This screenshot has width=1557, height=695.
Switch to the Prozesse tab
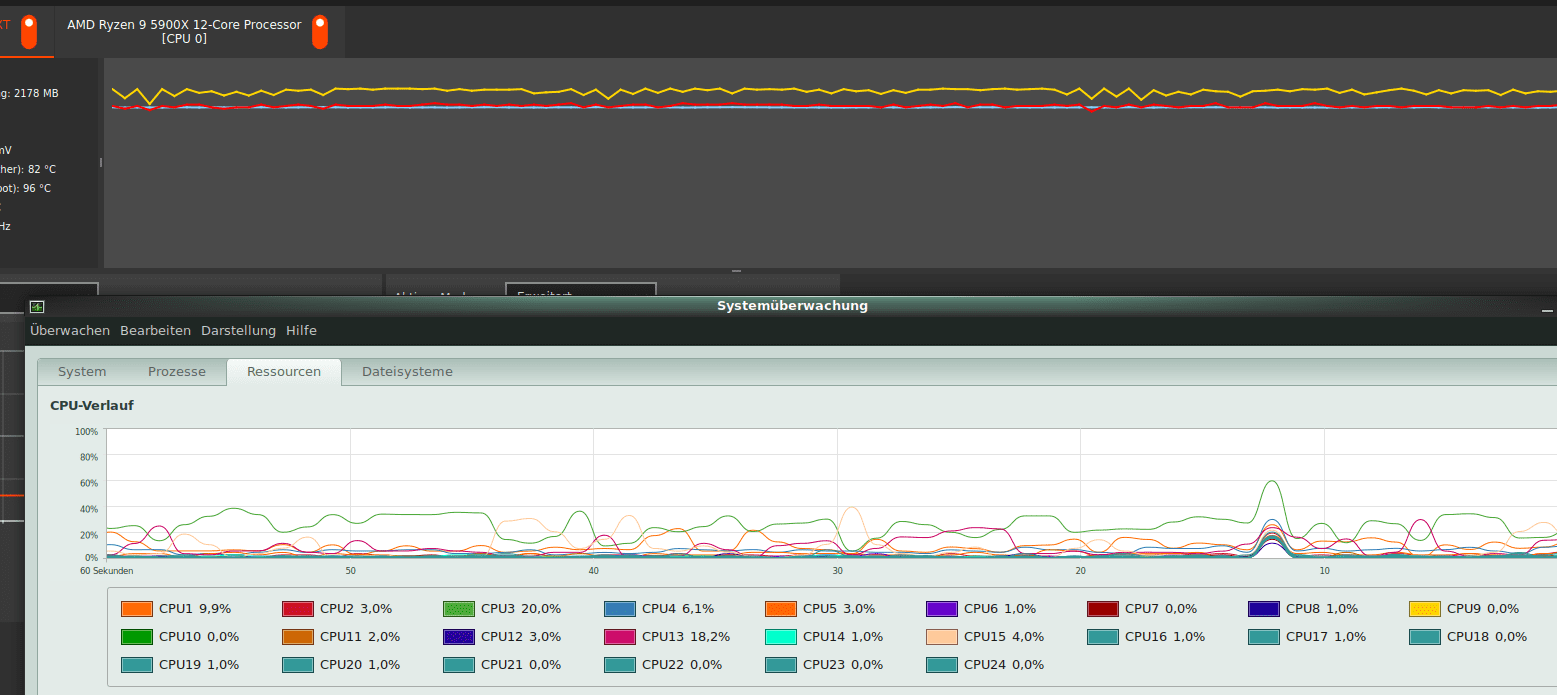177,372
